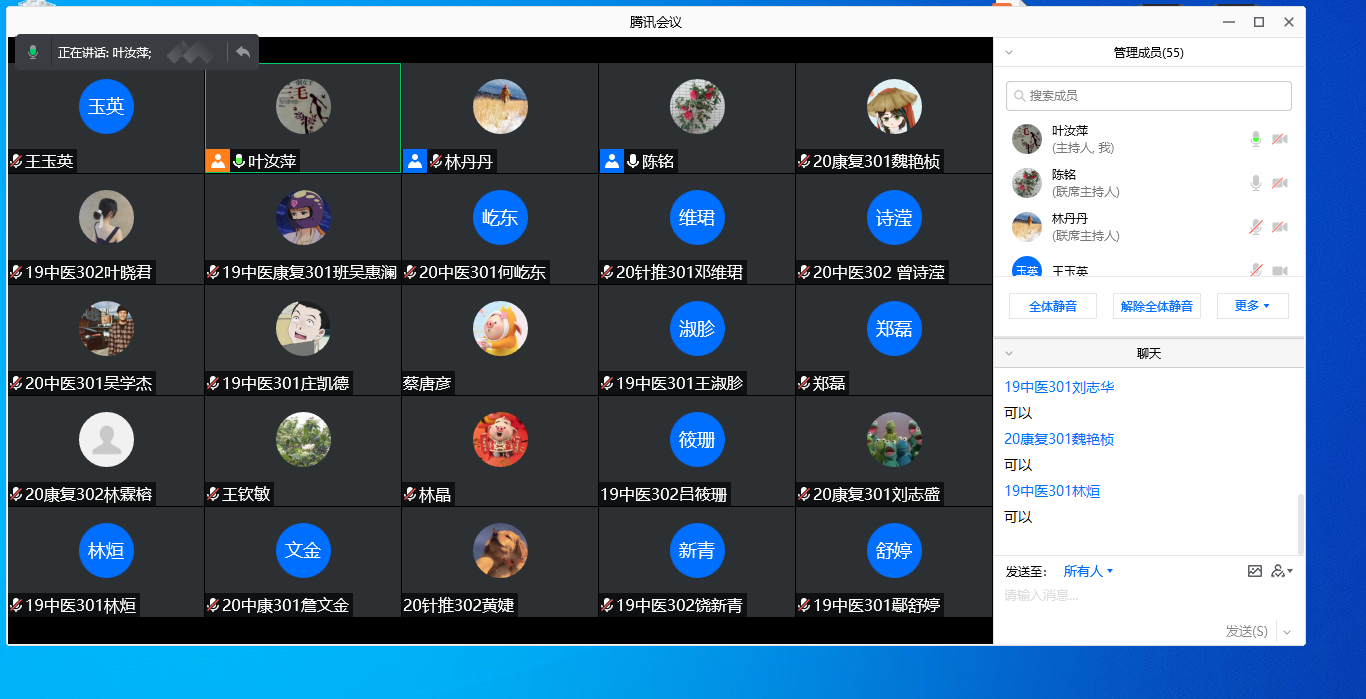Click the image send icon in chat
The image size is (1366, 699).
pos(1255,571)
